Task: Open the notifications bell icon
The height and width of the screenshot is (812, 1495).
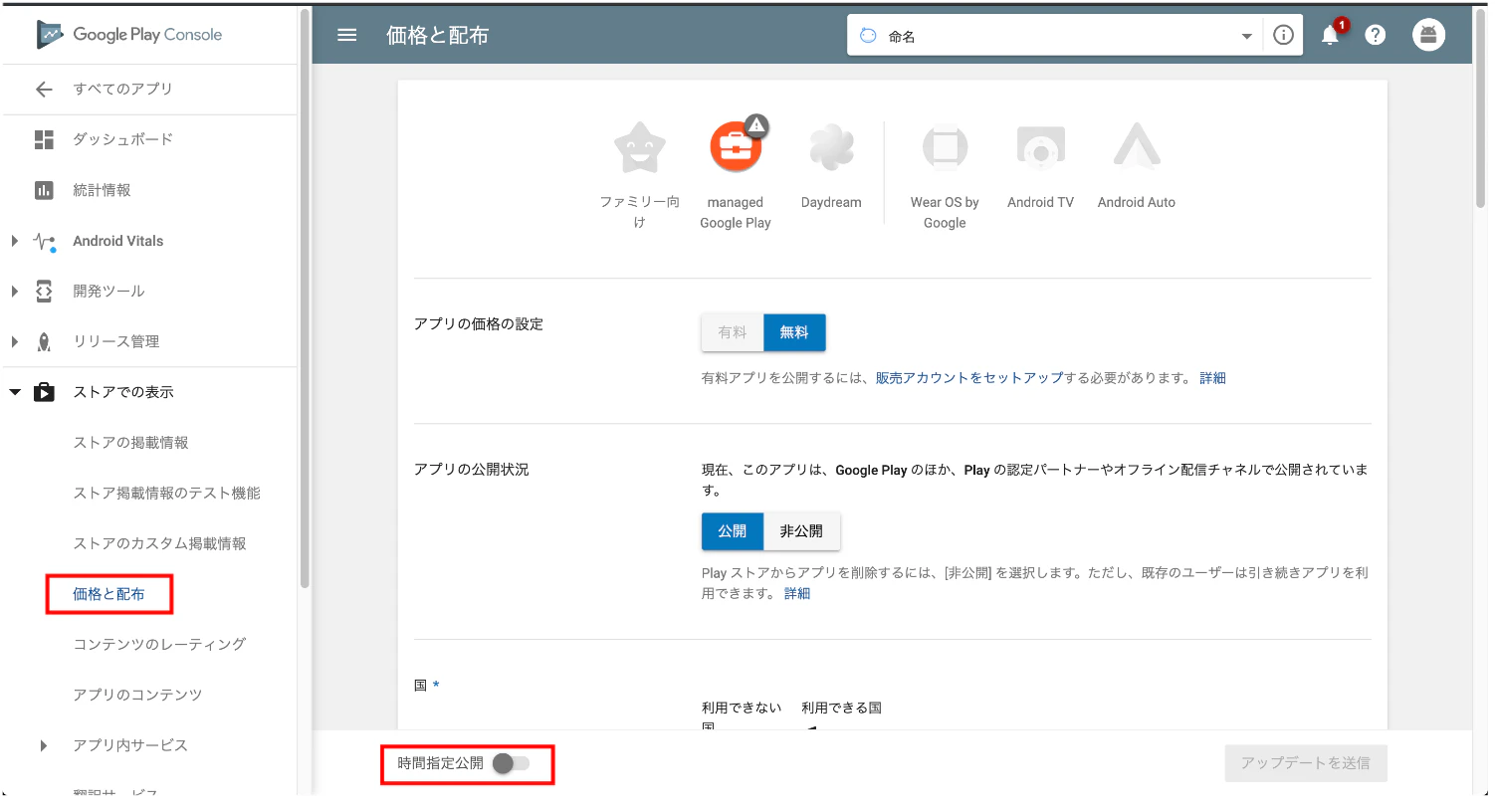Action: click(x=1330, y=36)
